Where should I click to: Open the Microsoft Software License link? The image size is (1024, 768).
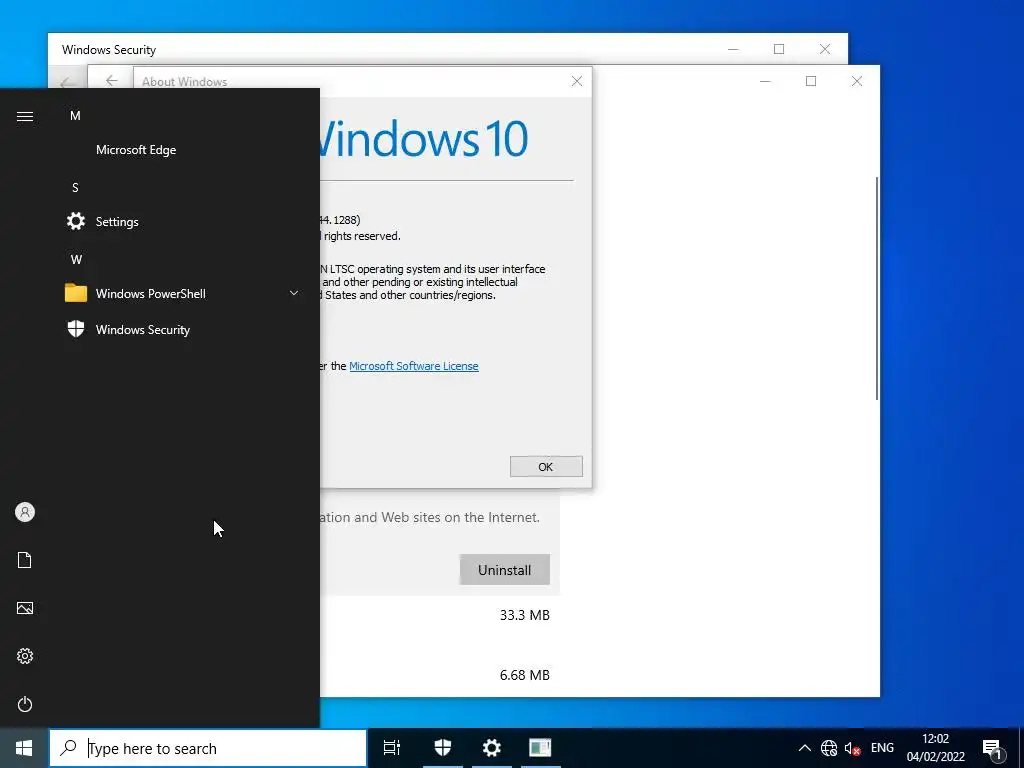414,366
